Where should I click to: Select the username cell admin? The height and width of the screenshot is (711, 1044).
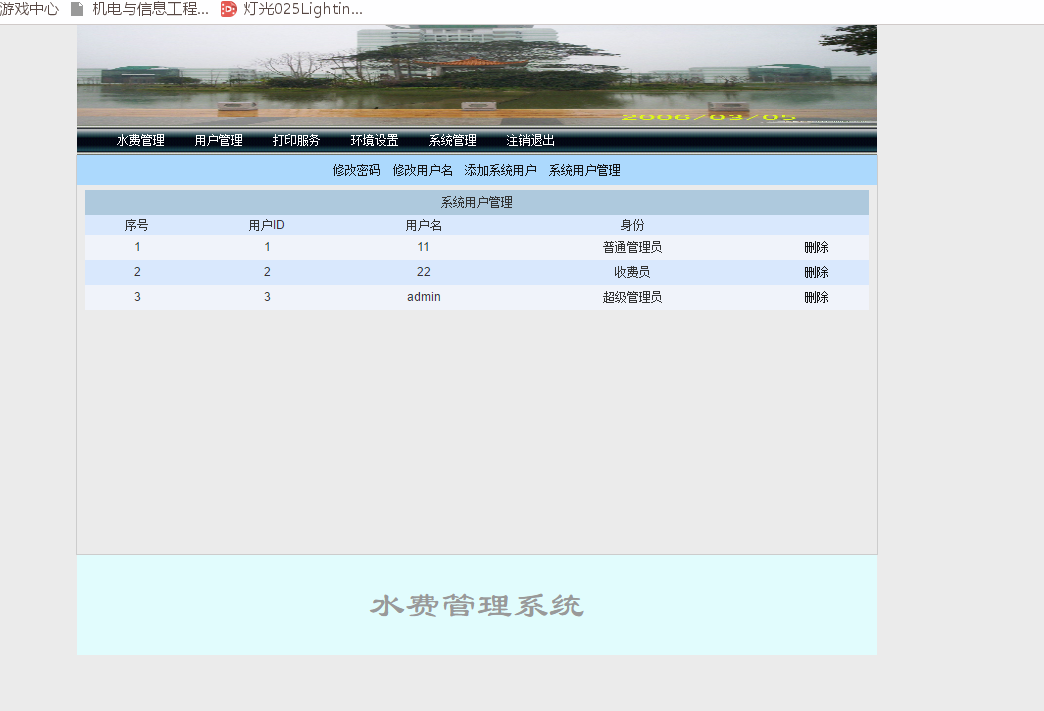click(x=423, y=297)
